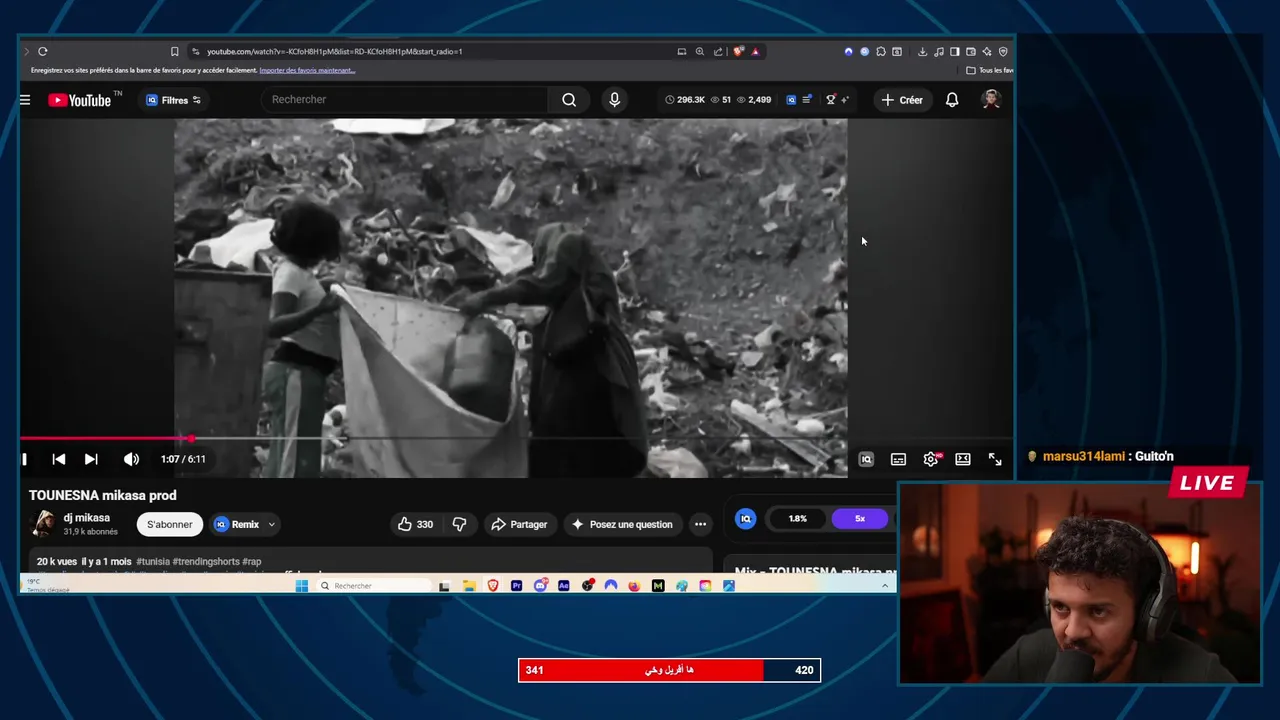Toggle subtitles on the player
The height and width of the screenshot is (720, 1280).
point(898,459)
